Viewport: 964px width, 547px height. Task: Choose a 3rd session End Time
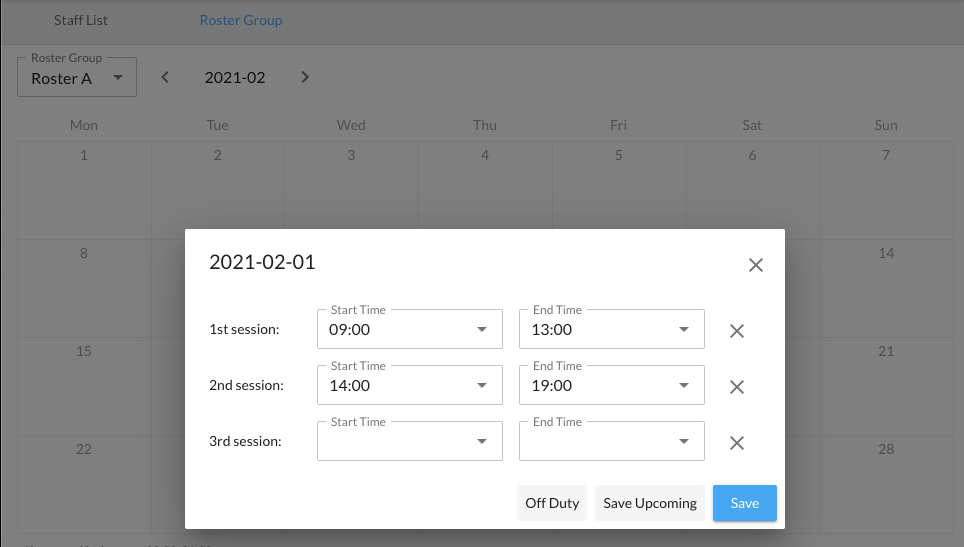click(611, 441)
